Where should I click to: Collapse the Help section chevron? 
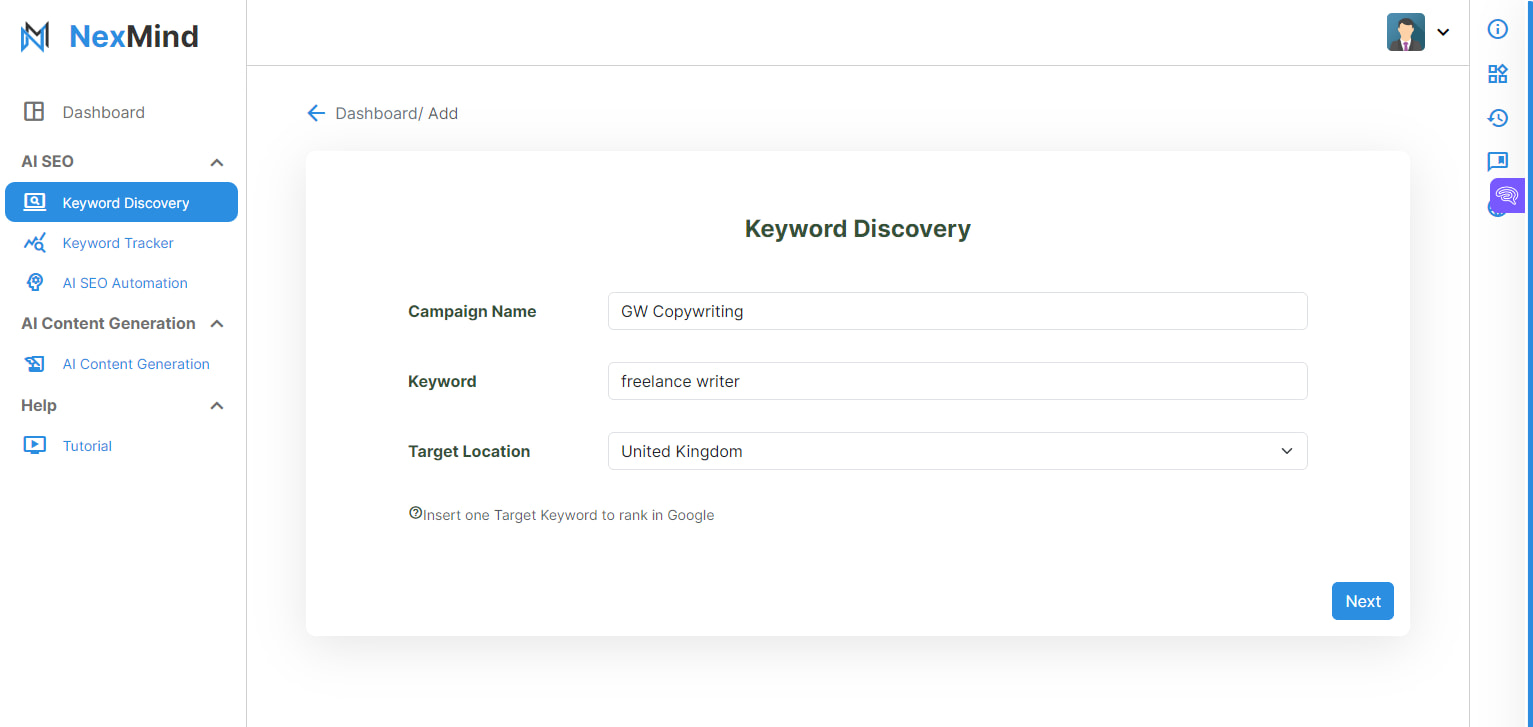[217, 405]
